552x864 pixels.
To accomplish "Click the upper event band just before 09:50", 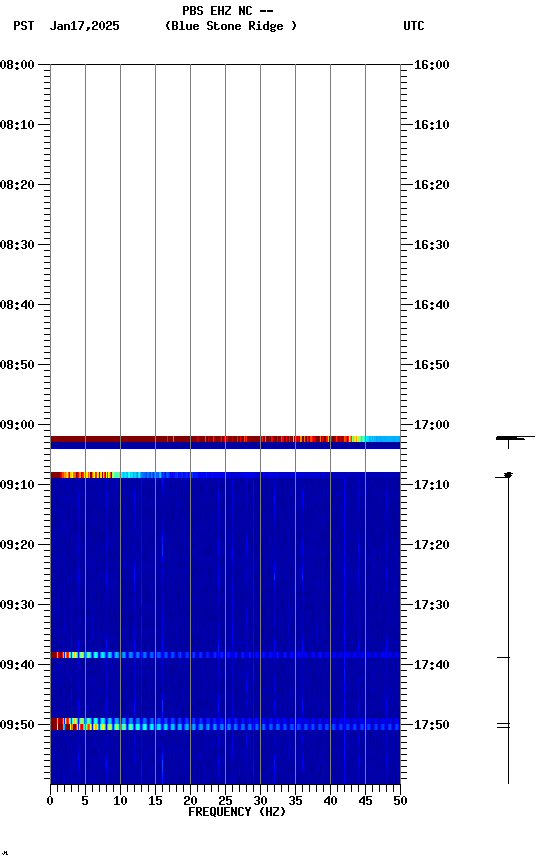I will [x=225, y=721].
